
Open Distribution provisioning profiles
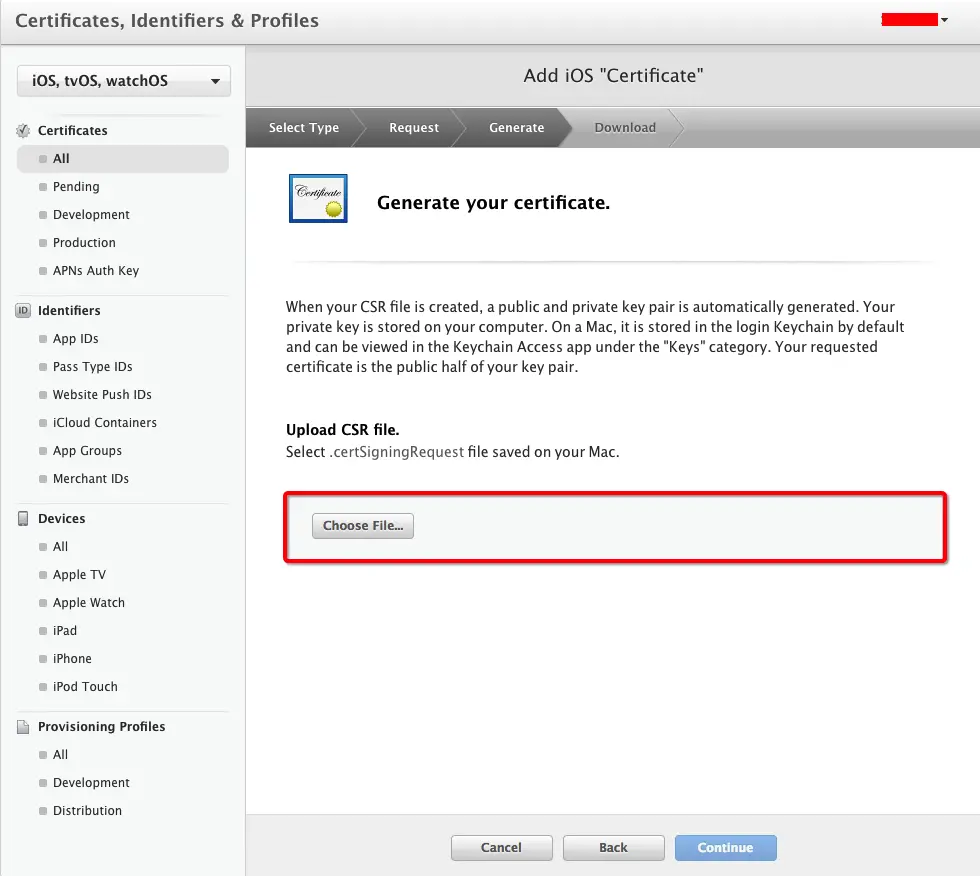(88, 810)
